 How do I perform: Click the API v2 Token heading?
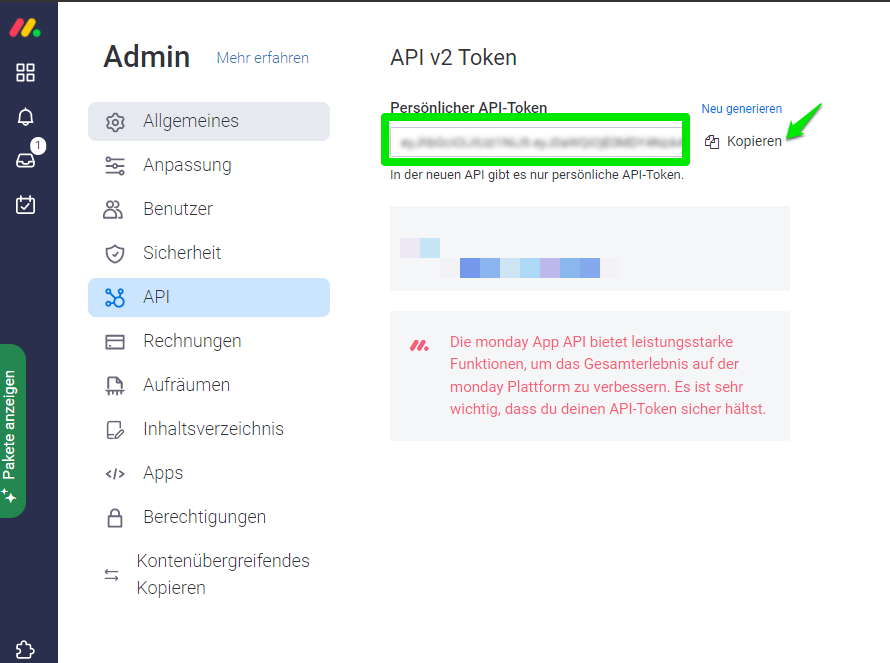tap(454, 58)
